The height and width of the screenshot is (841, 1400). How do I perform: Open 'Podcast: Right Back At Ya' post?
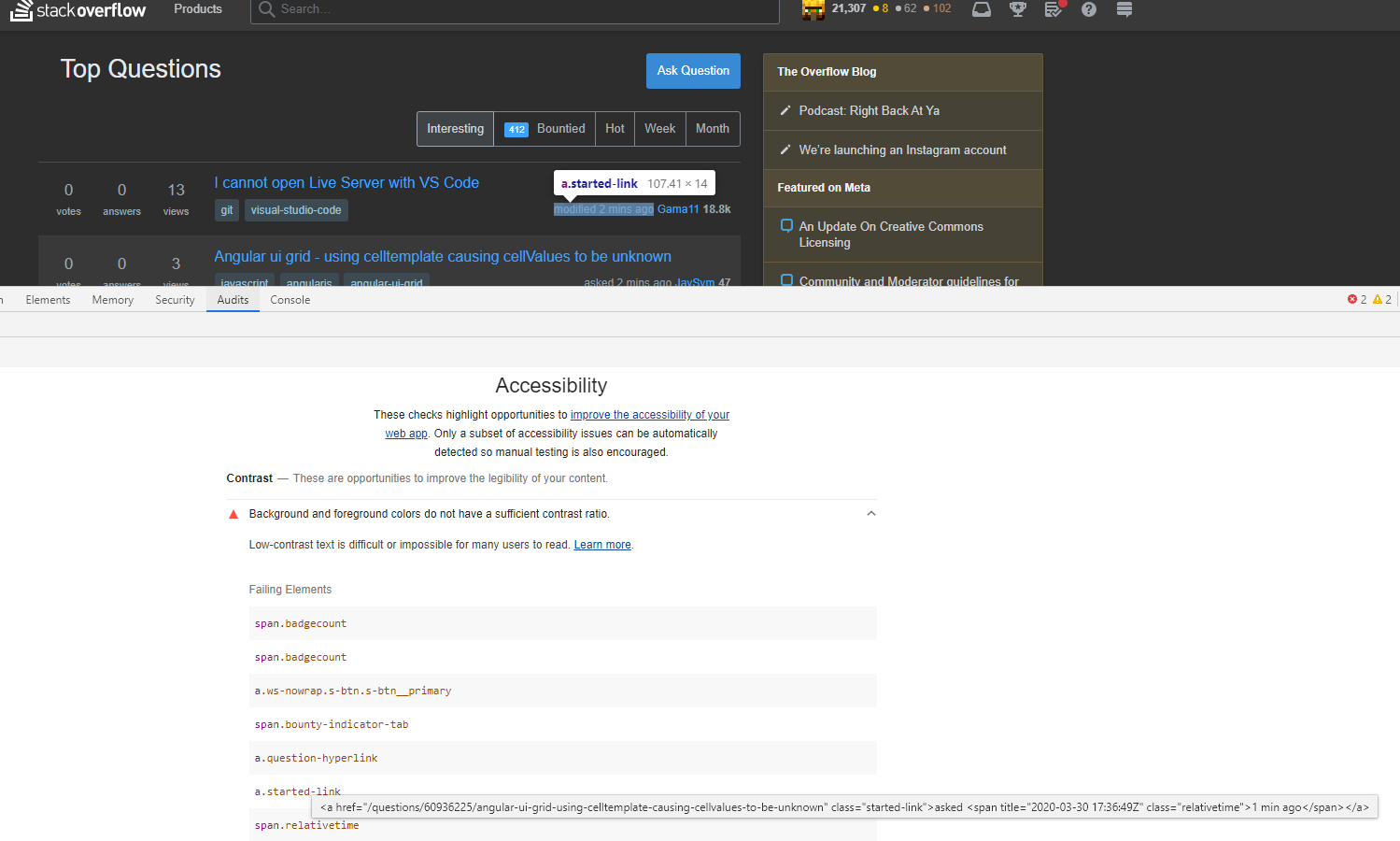coord(870,110)
